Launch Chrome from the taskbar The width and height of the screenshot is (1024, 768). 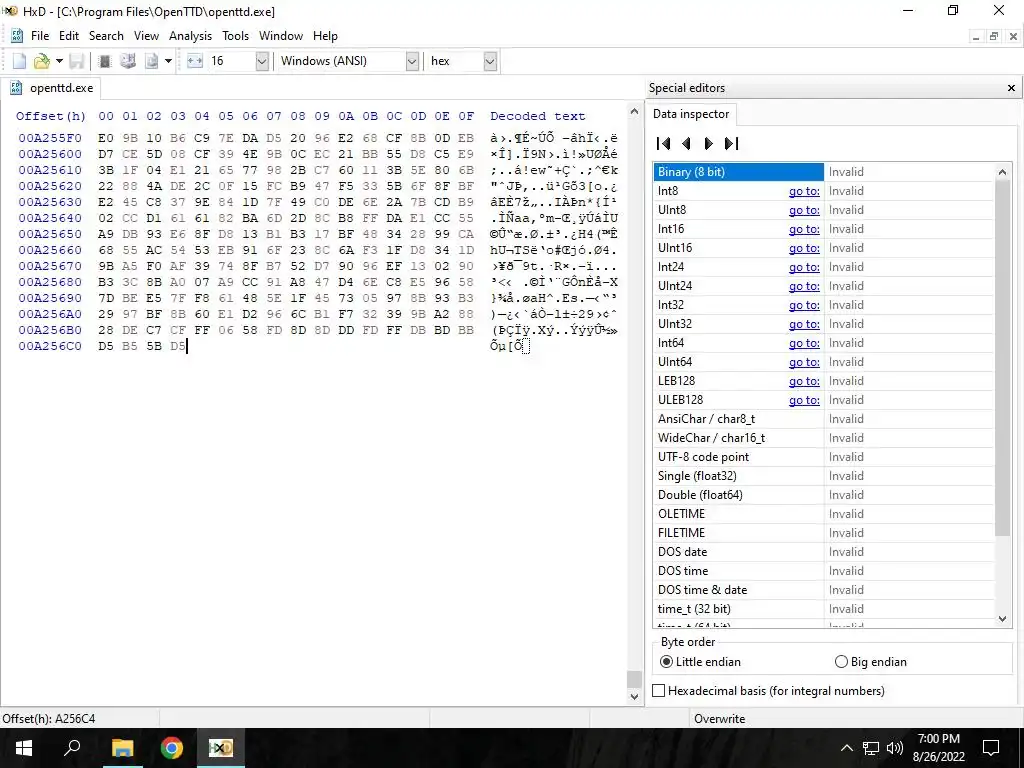point(172,748)
